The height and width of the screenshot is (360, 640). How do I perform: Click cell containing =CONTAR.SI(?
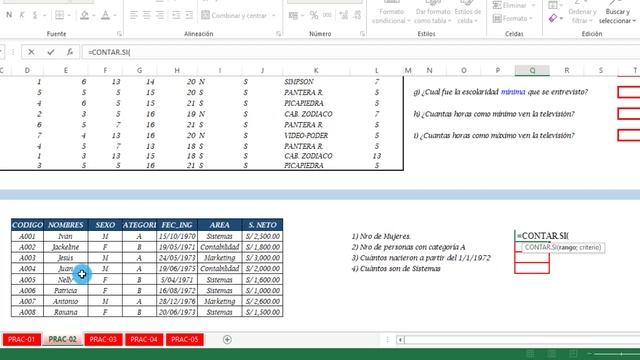[532, 236]
